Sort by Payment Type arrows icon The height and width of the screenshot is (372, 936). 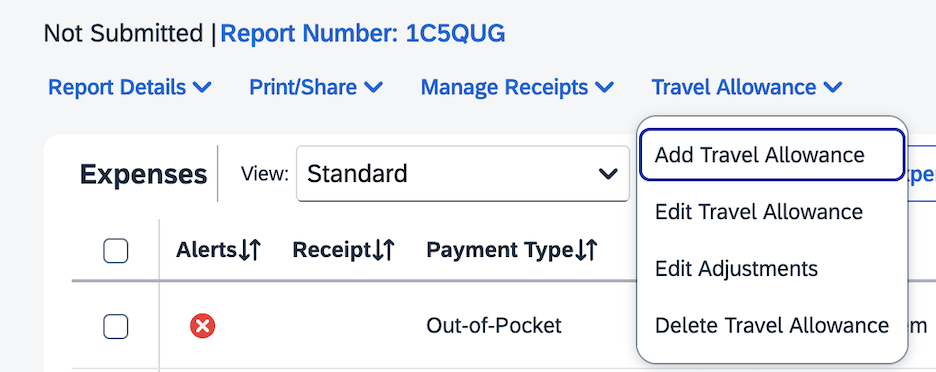click(x=586, y=251)
